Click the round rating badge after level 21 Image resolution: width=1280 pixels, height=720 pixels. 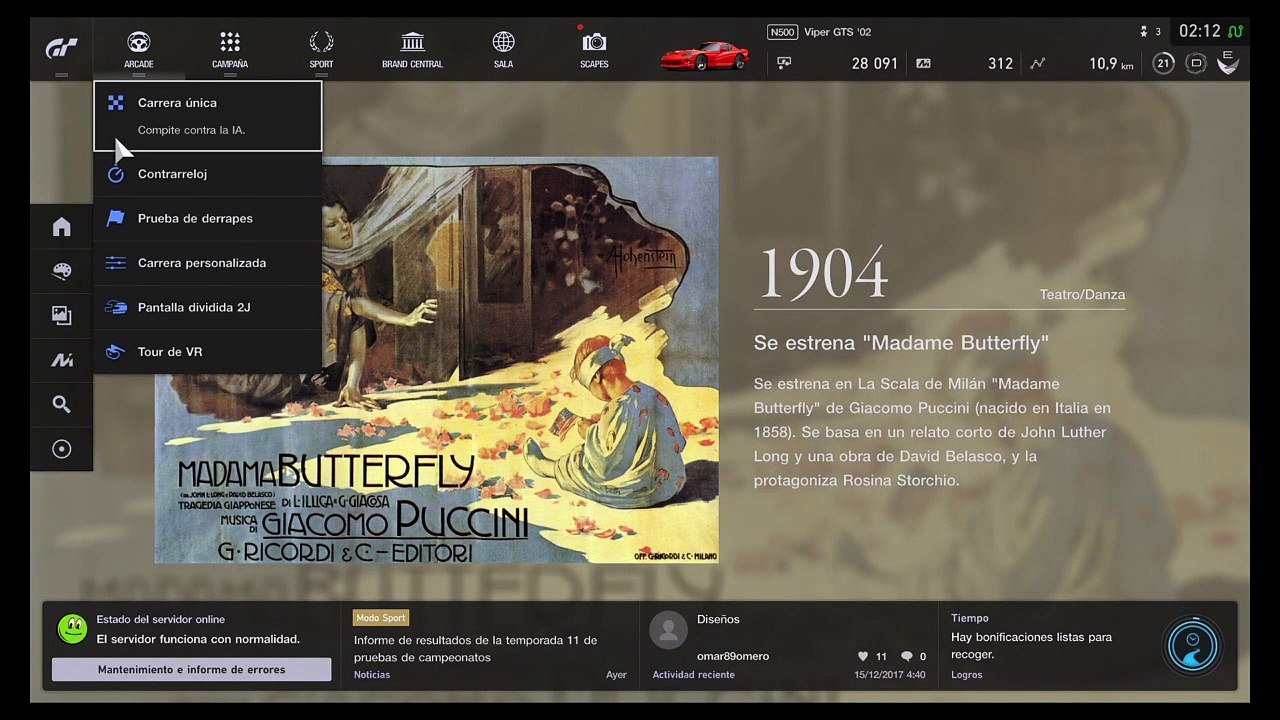coord(1195,63)
